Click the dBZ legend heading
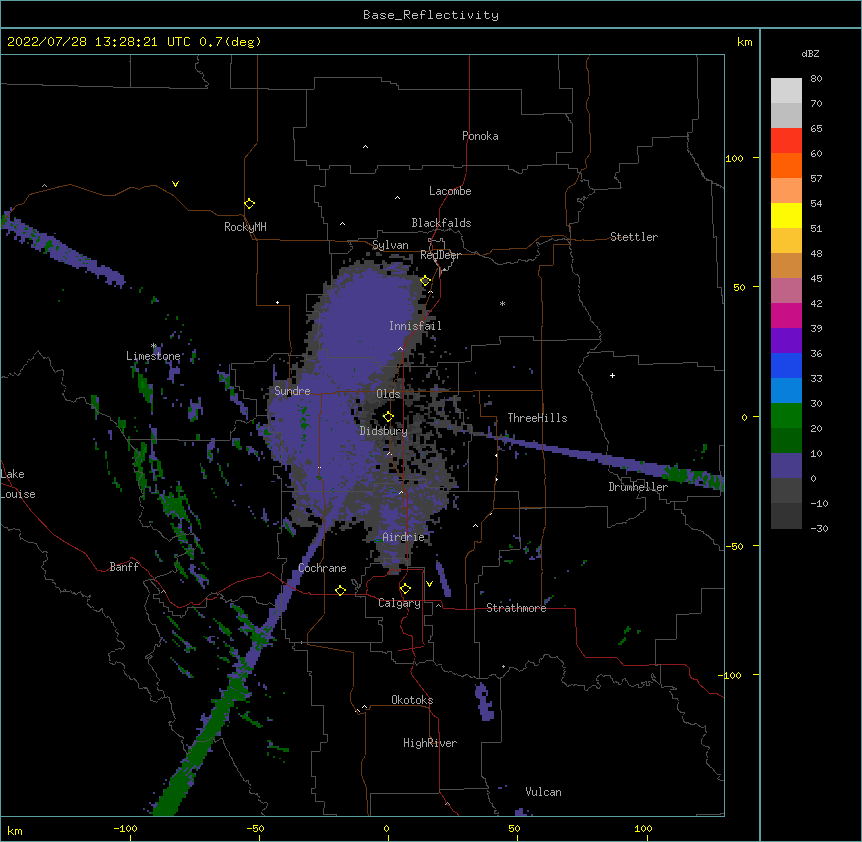 (810, 53)
